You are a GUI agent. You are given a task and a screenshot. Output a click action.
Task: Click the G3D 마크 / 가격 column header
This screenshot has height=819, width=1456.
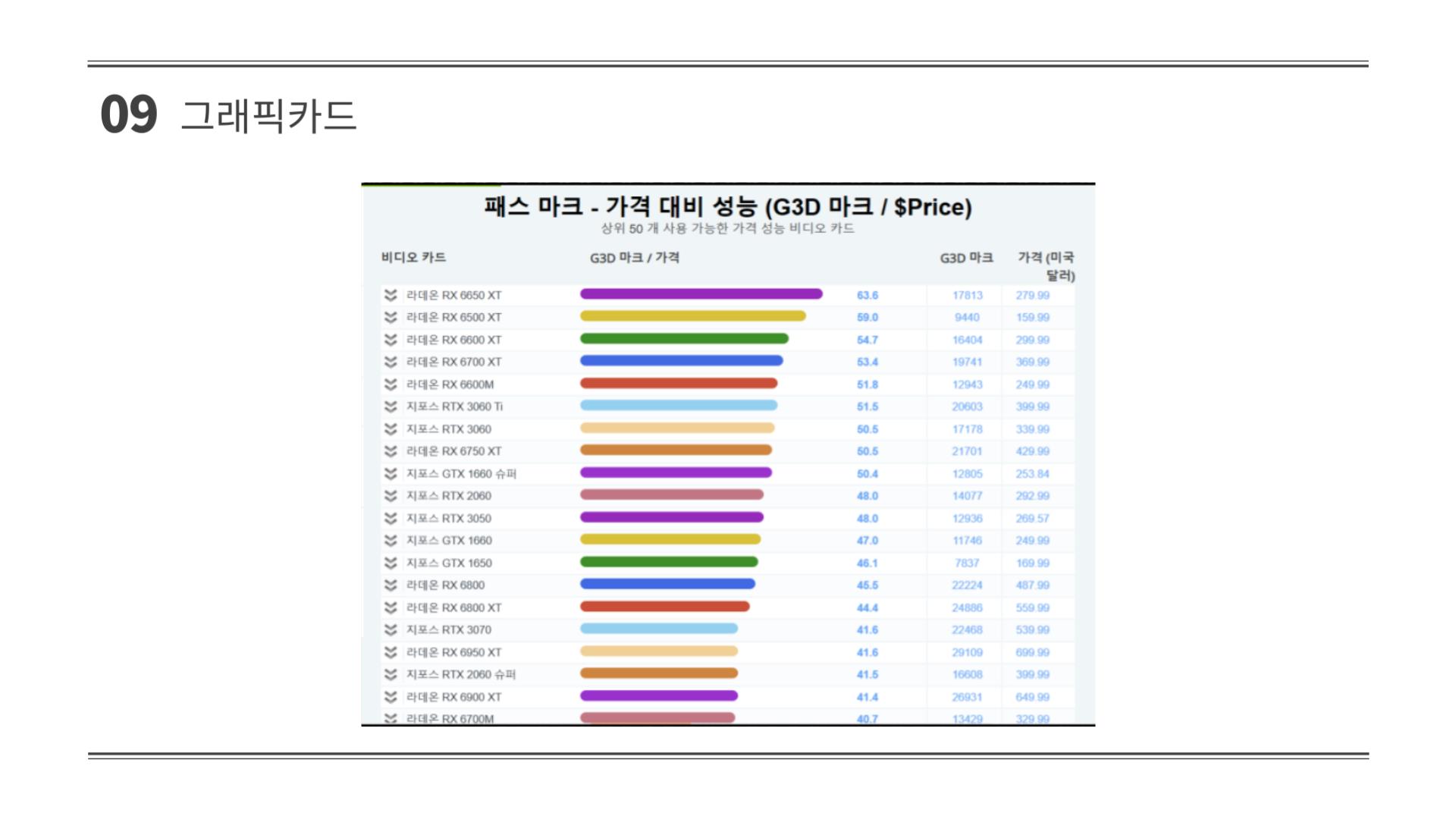coord(635,258)
